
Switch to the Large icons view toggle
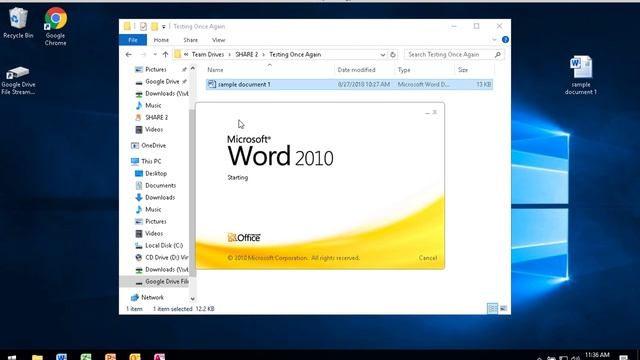503,309
